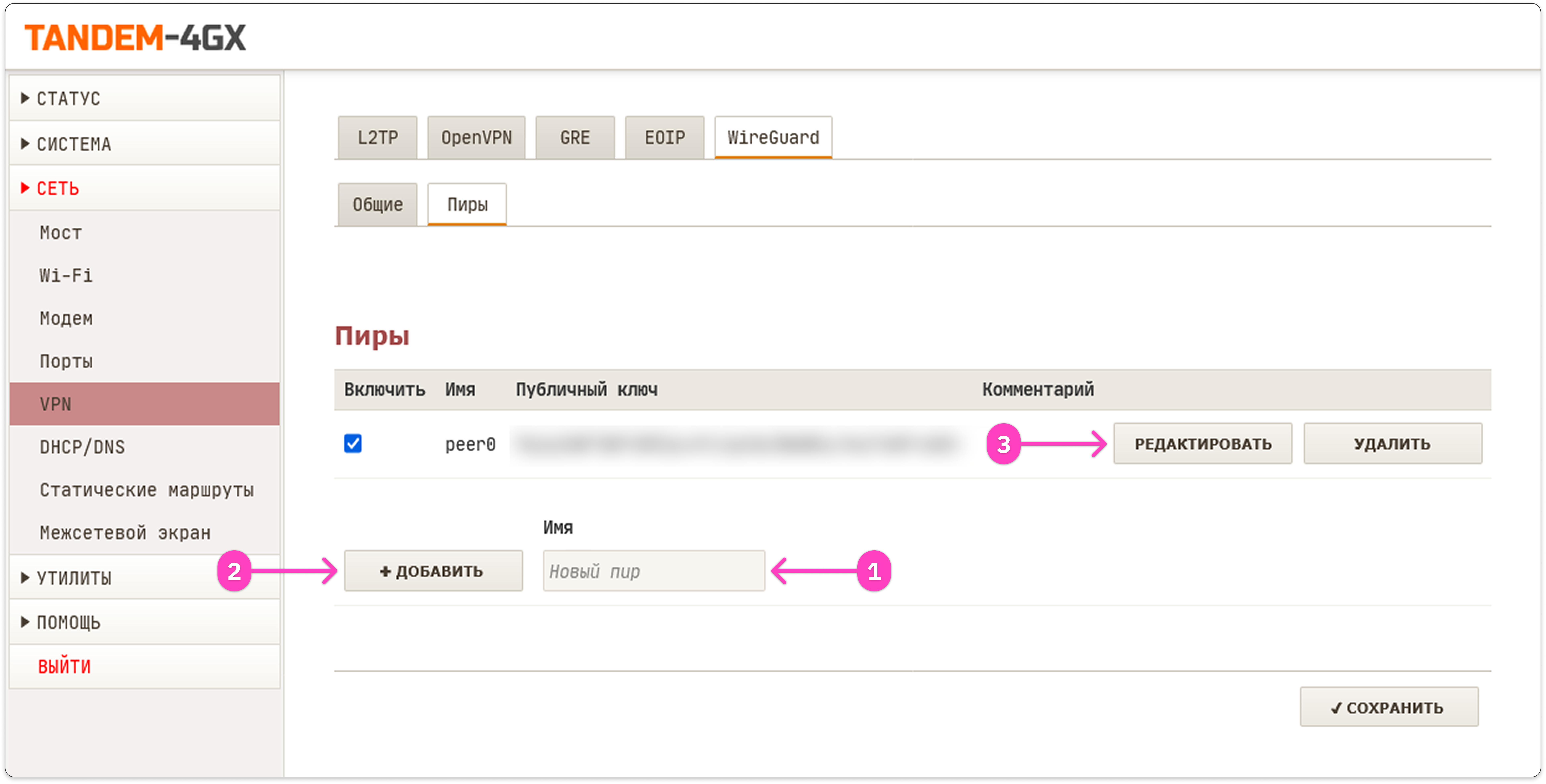Click the ВЫЙТИ logout link
The width and height of the screenshot is (1546, 784).
[64, 666]
